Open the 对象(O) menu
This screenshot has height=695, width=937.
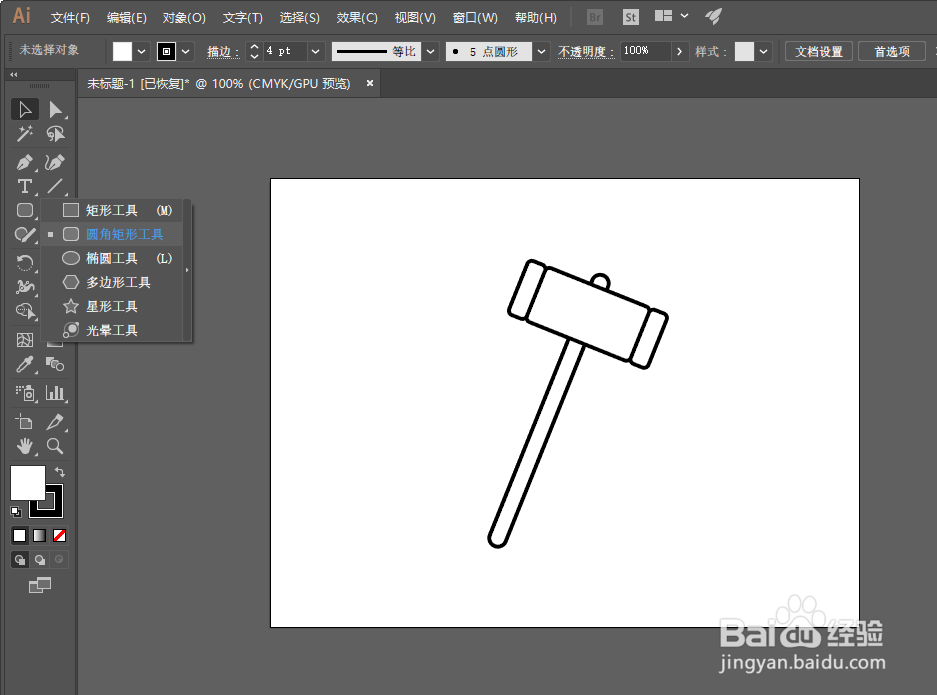pos(184,18)
